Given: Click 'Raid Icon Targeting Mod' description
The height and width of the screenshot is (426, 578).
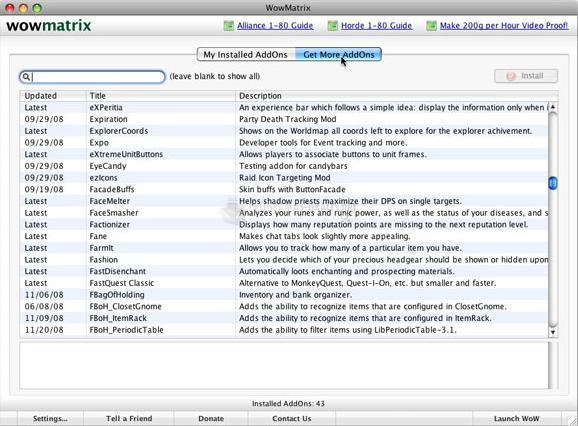Looking at the screenshot, I should (285, 178).
